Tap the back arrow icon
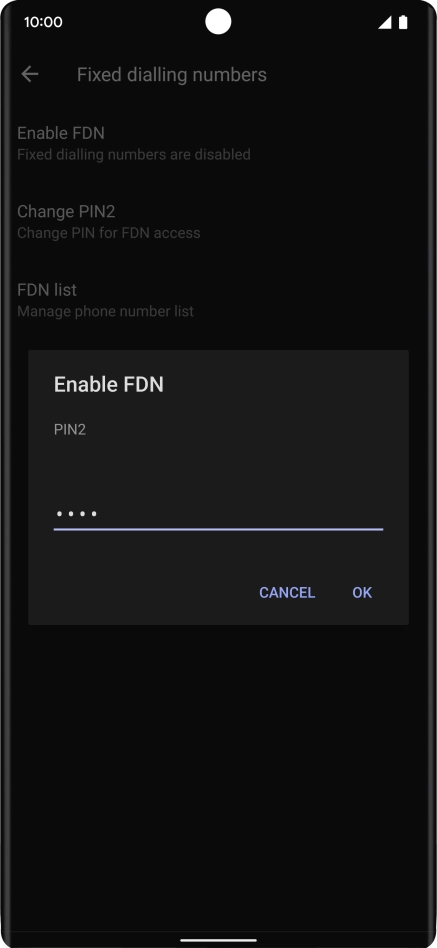The image size is (437, 948). [30, 74]
